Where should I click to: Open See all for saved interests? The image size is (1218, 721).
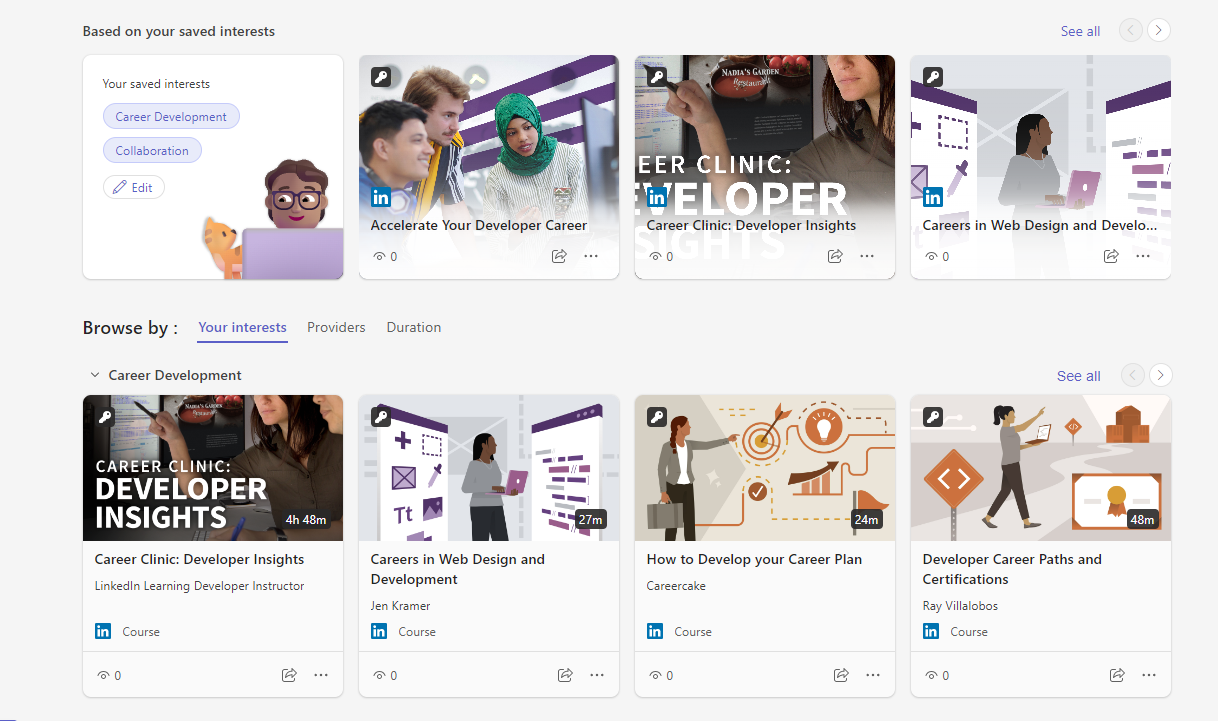pyautogui.click(x=1080, y=31)
